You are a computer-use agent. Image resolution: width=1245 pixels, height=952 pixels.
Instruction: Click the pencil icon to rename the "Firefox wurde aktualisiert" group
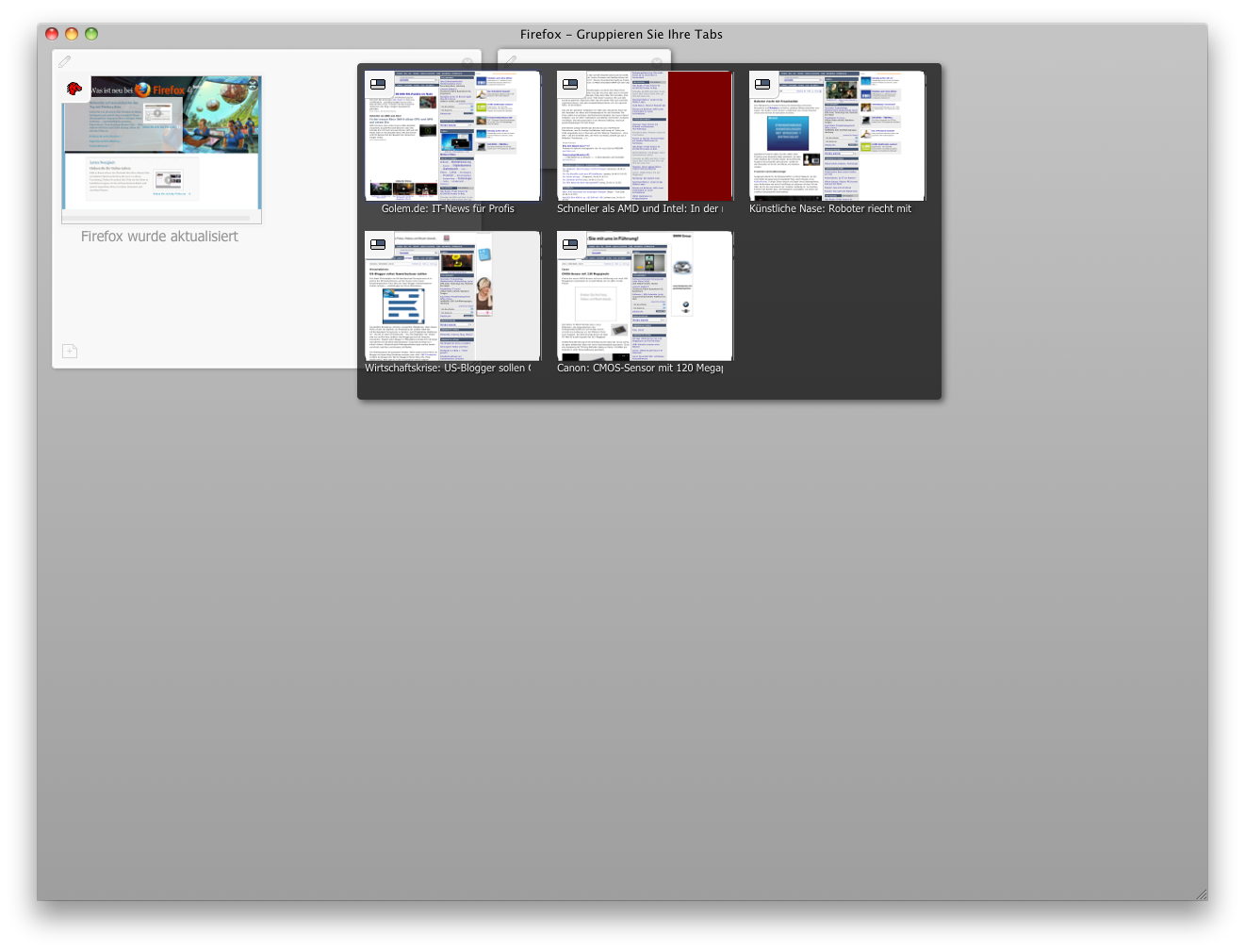(x=65, y=60)
